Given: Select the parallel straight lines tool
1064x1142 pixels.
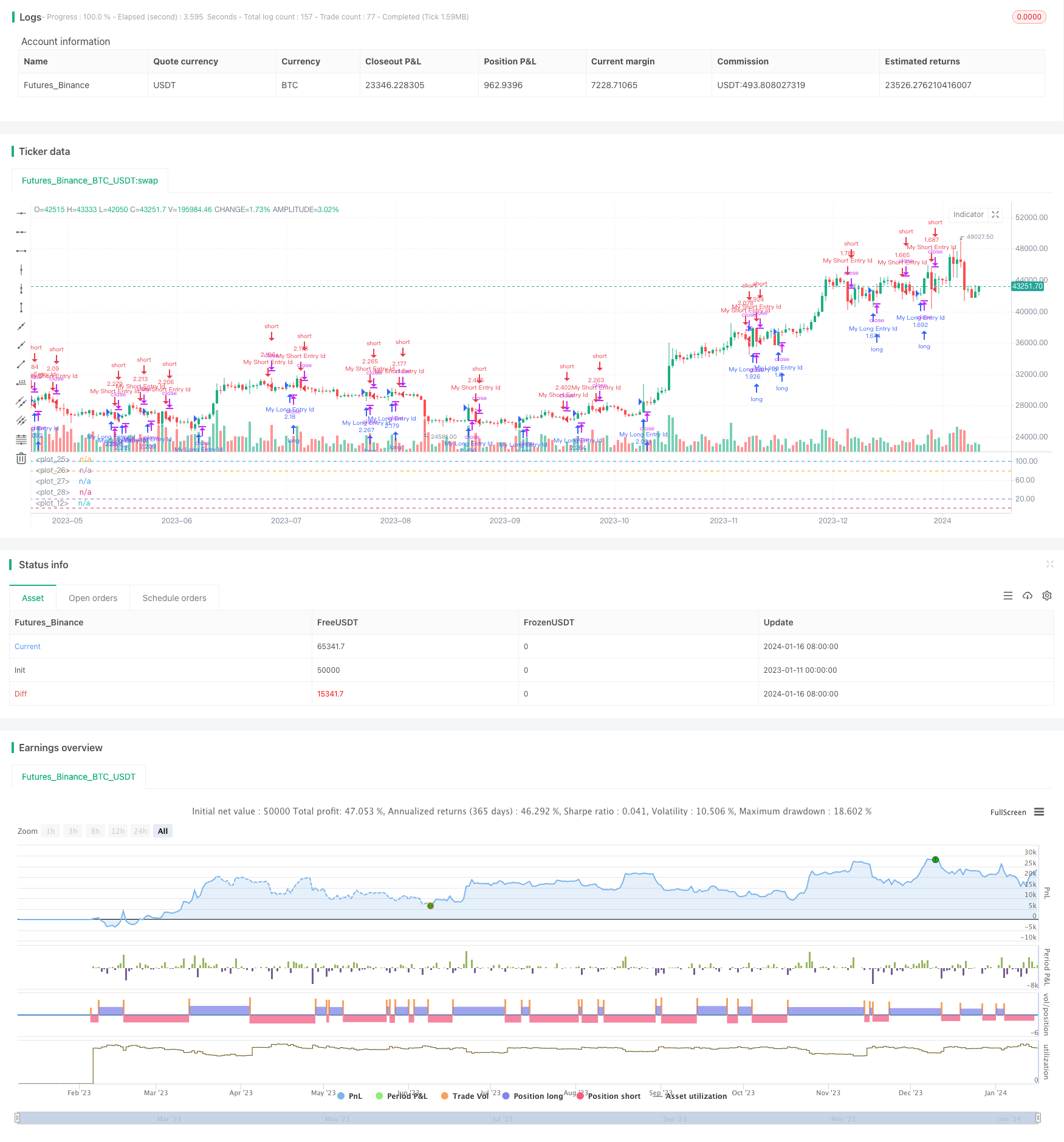Looking at the screenshot, I should 21,402.
